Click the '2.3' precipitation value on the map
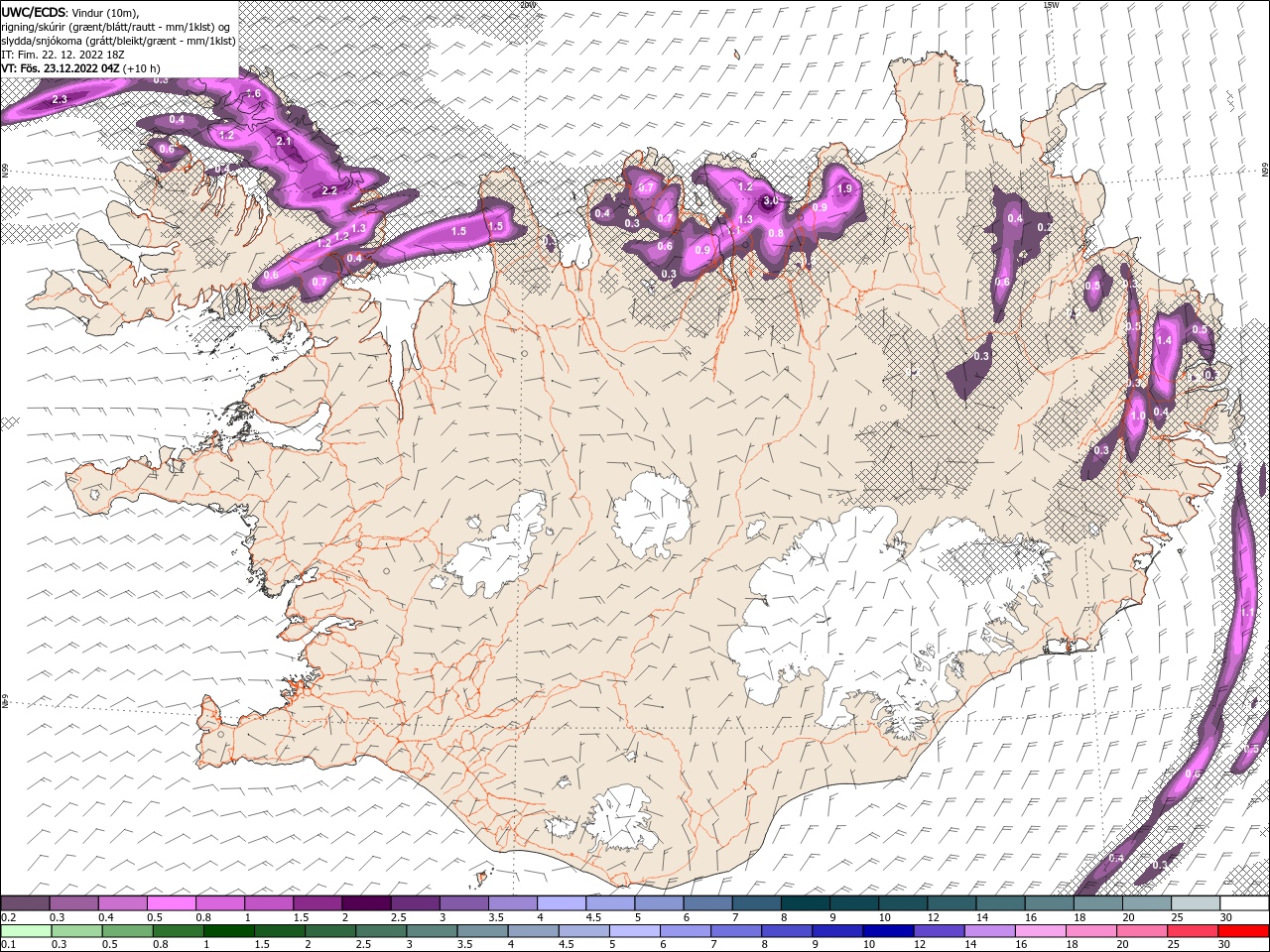1270x952 pixels. coord(60,99)
